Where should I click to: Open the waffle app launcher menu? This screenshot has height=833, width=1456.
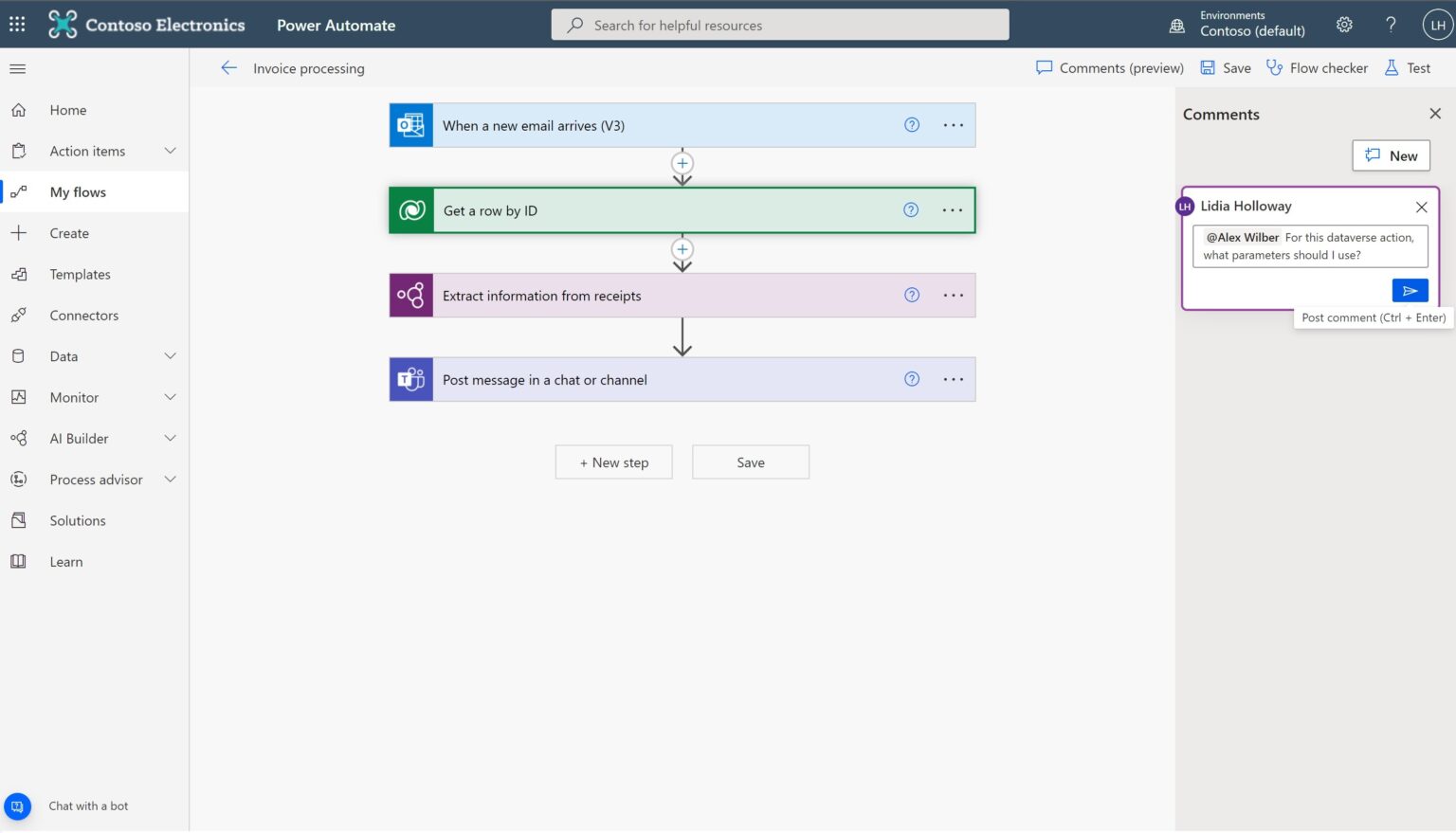(16, 24)
